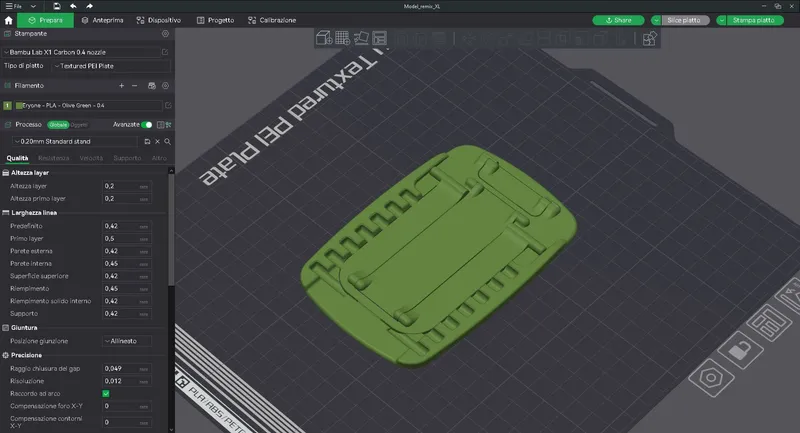800x433 pixels.
Task: Click the AMS sync icon in Filamento
Action: tap(152, 86)
